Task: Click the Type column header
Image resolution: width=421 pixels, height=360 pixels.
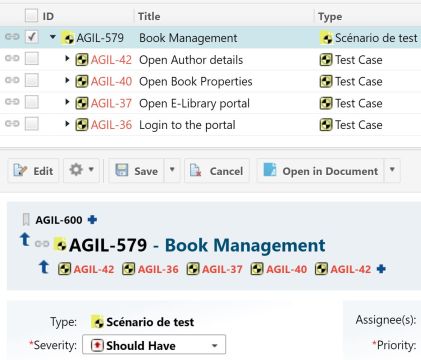Action: pyautogui.click(x=330, y=16)
